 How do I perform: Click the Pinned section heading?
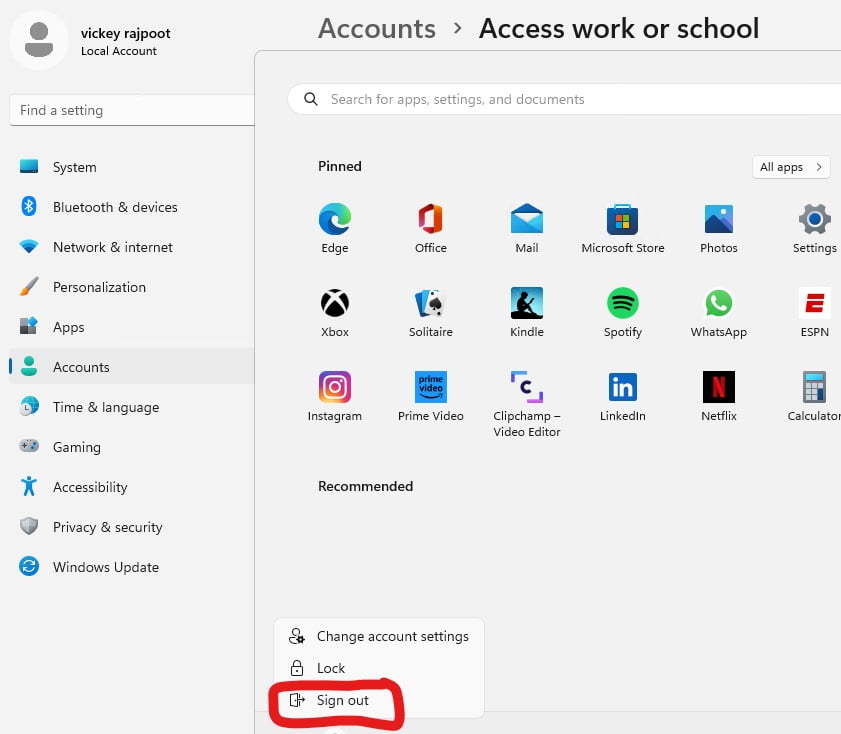340,166
